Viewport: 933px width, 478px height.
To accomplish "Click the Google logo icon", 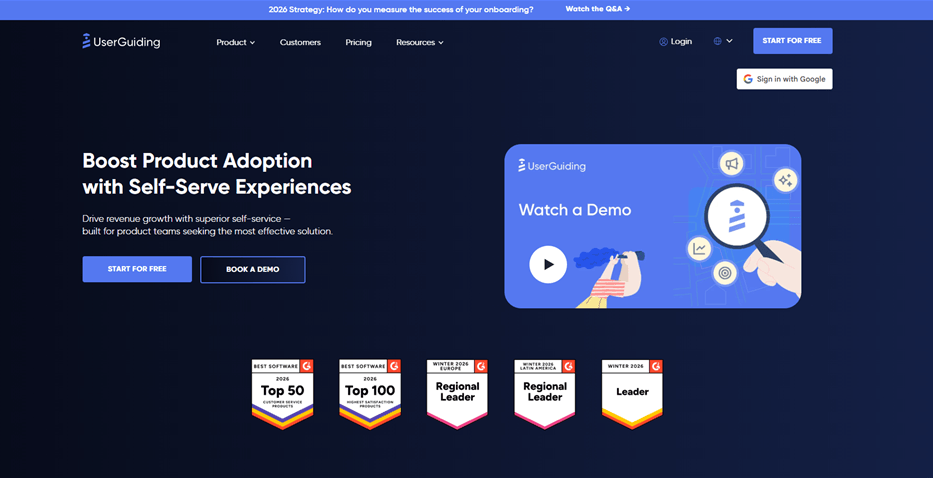I will (748, 79).
